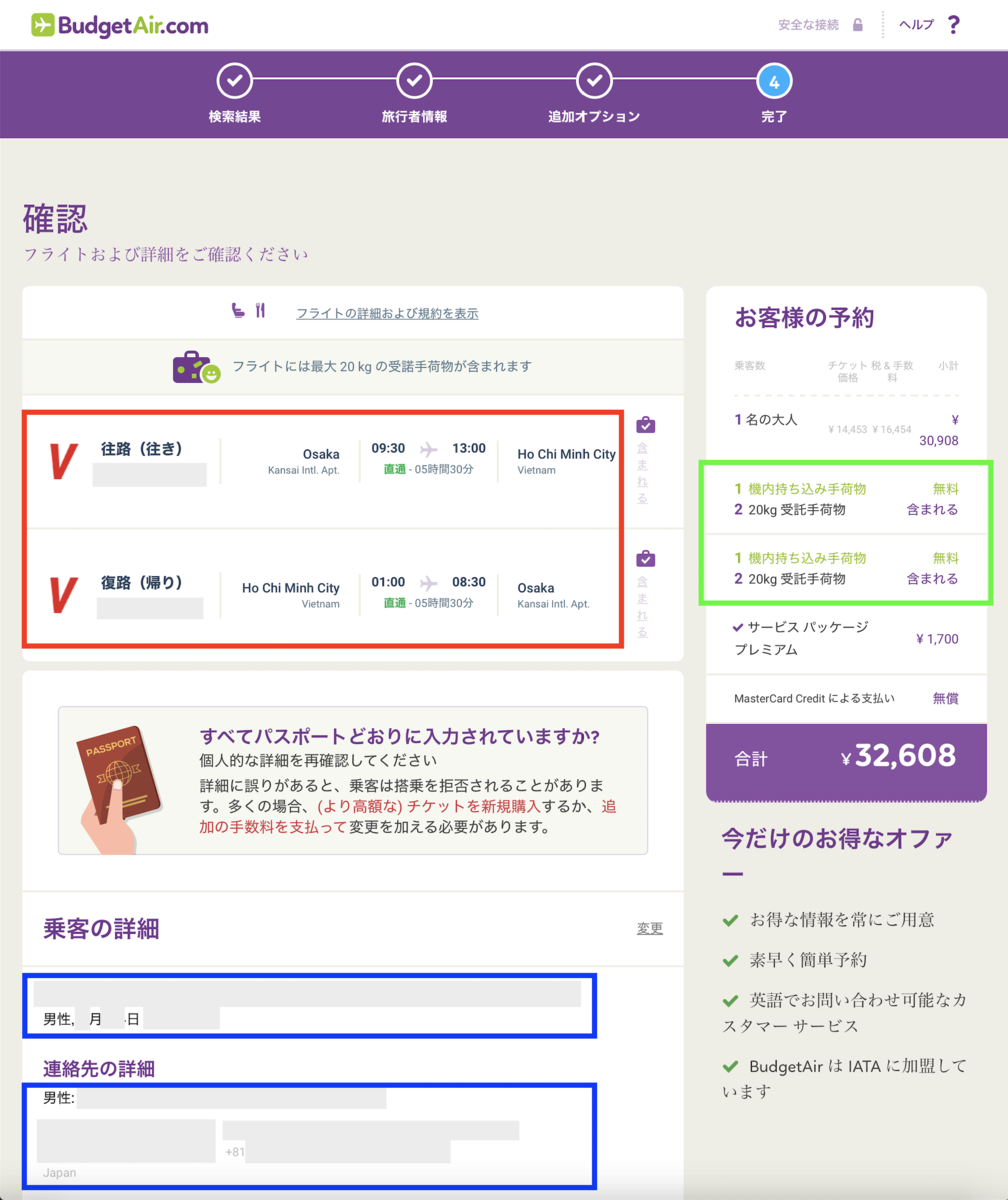Click the VietJet logo on return flight
Viewport: 1008px width, 1200px height.
(63, 595)
